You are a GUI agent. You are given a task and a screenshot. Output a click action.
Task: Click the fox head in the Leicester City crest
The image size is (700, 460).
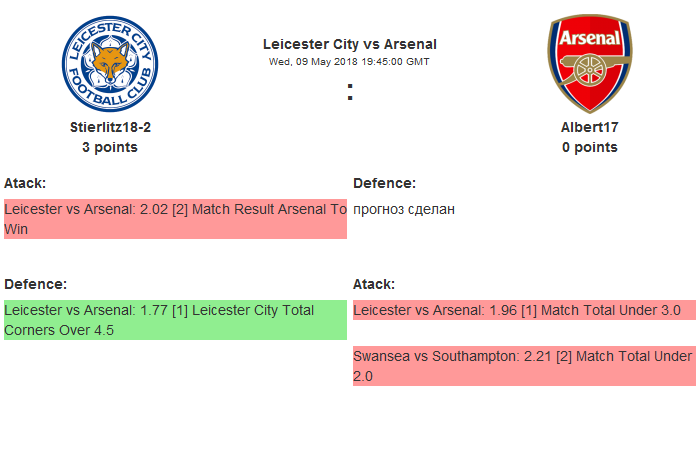click(x=110, y=62)
